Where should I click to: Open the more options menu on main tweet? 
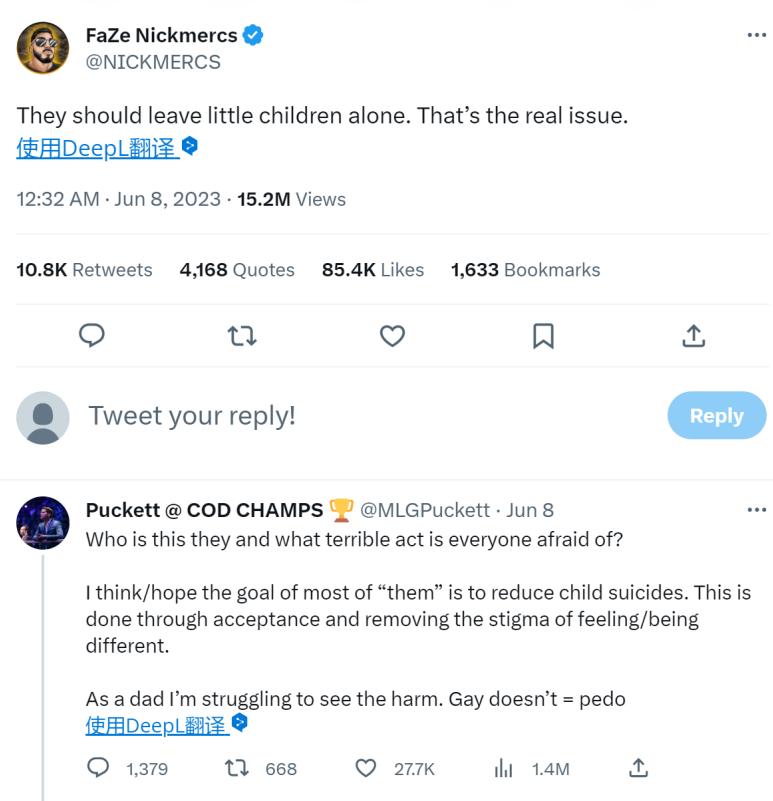[x=756, y=36]
